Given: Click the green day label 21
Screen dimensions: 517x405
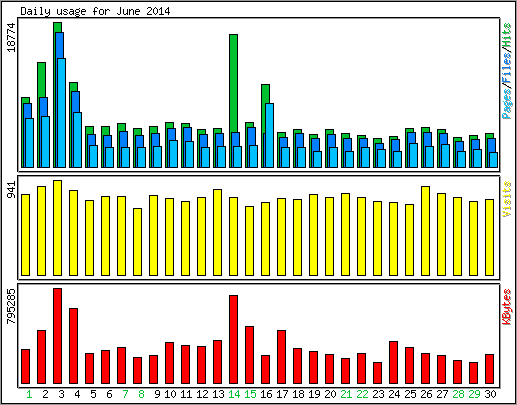Looking at the screenshot, I should [x=346, y=395].
